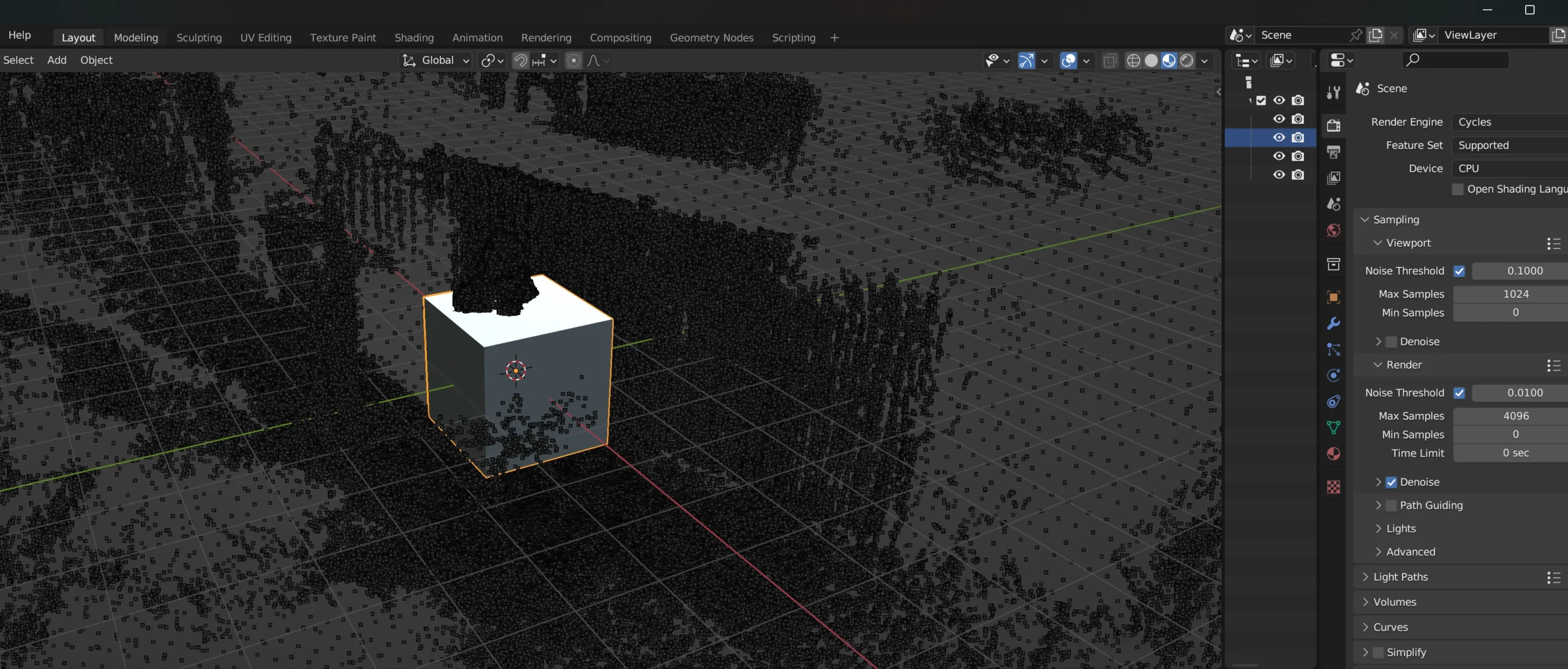This screenshot has height=669, width=1568.
Task: Switch viewport to Wireframe shading
Action: point(1134,61)
